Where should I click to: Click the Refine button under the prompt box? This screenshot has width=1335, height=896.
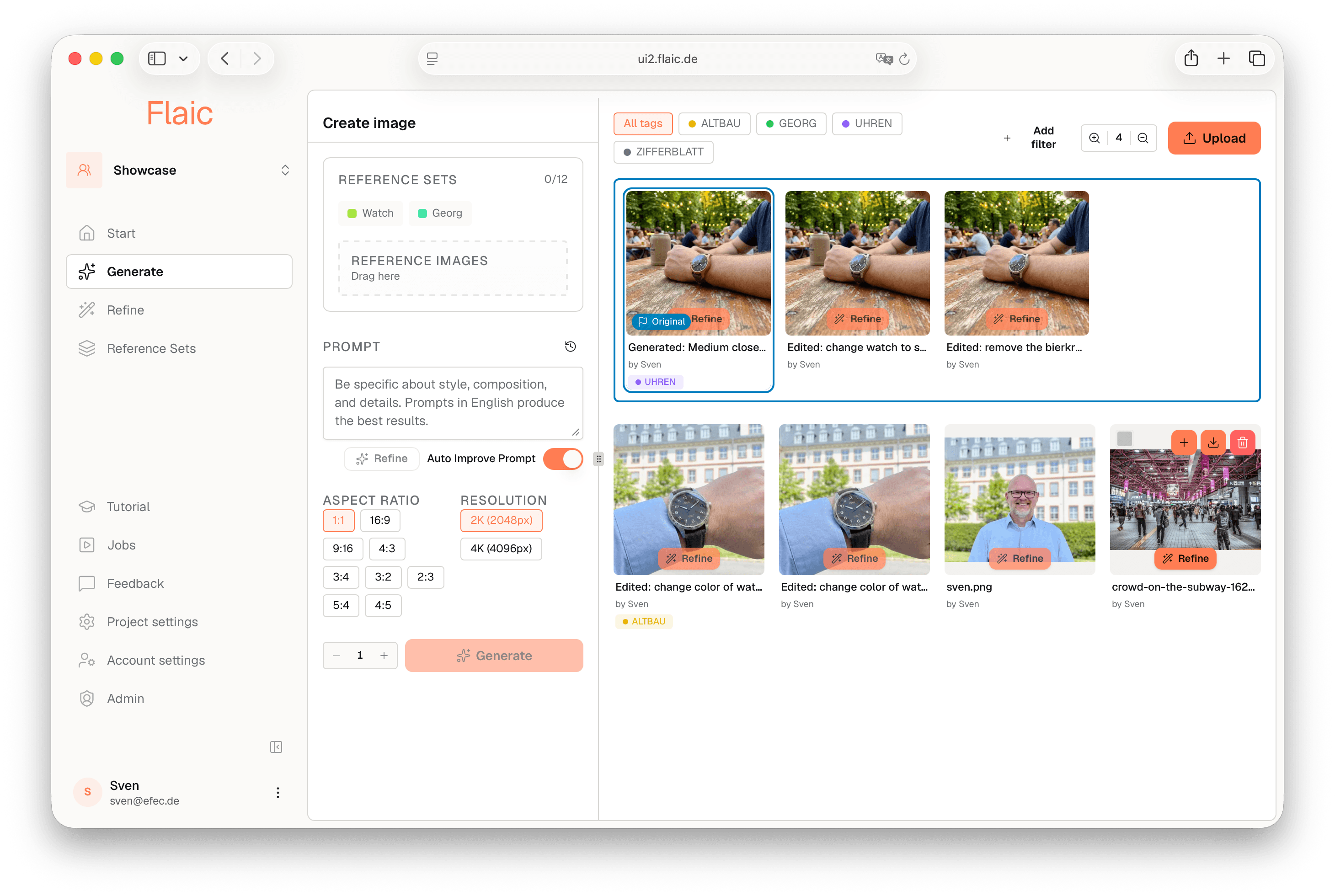[x=382, y=459]
